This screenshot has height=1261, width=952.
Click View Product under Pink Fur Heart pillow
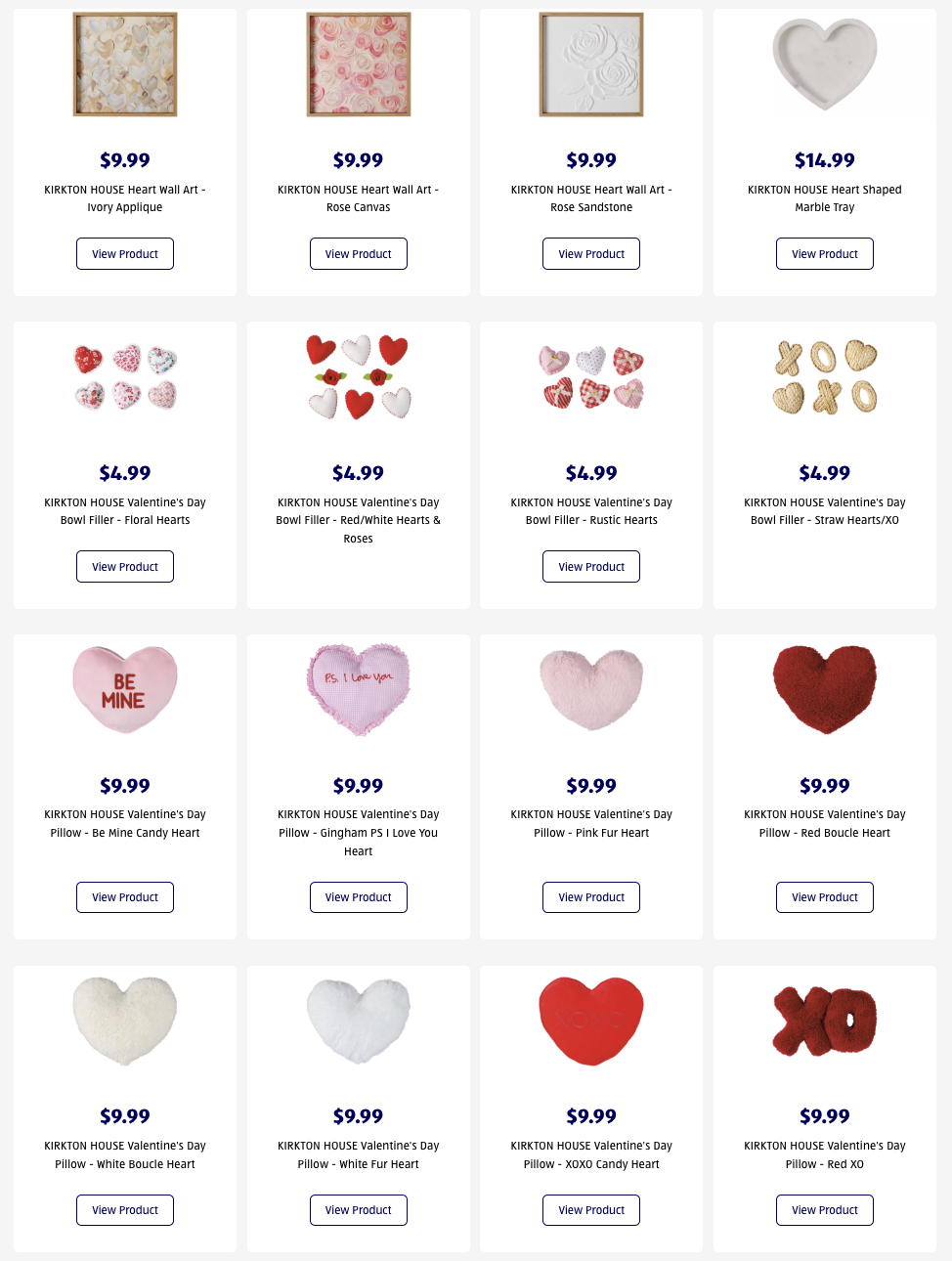591,897
